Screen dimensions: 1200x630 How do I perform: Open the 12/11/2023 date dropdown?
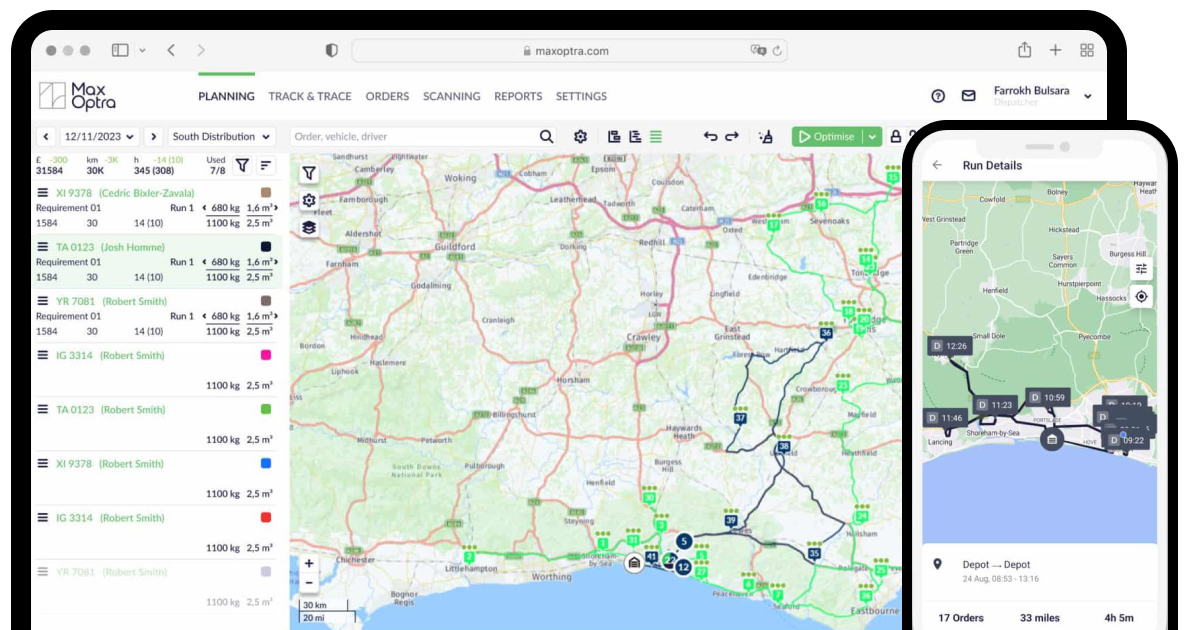pos(99,137)
